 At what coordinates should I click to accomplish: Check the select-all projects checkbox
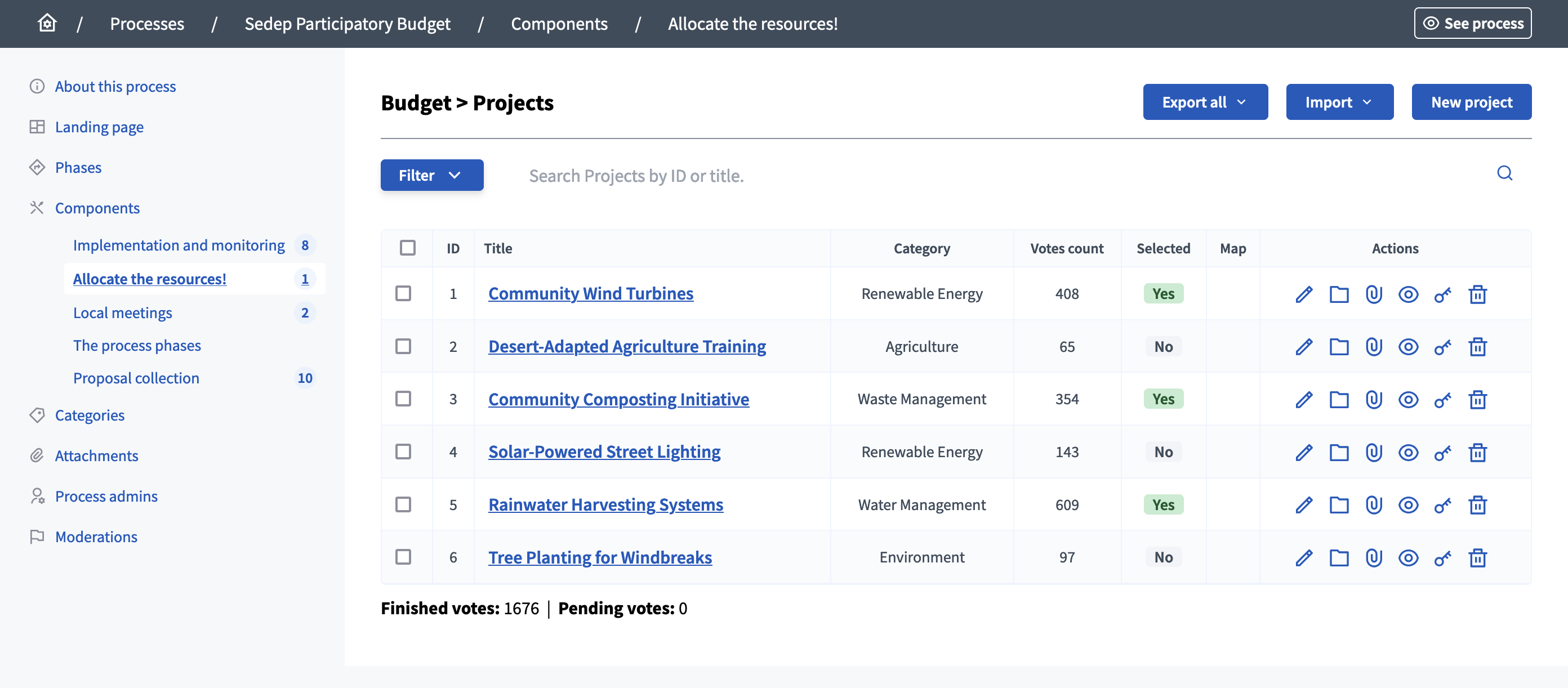407,248
